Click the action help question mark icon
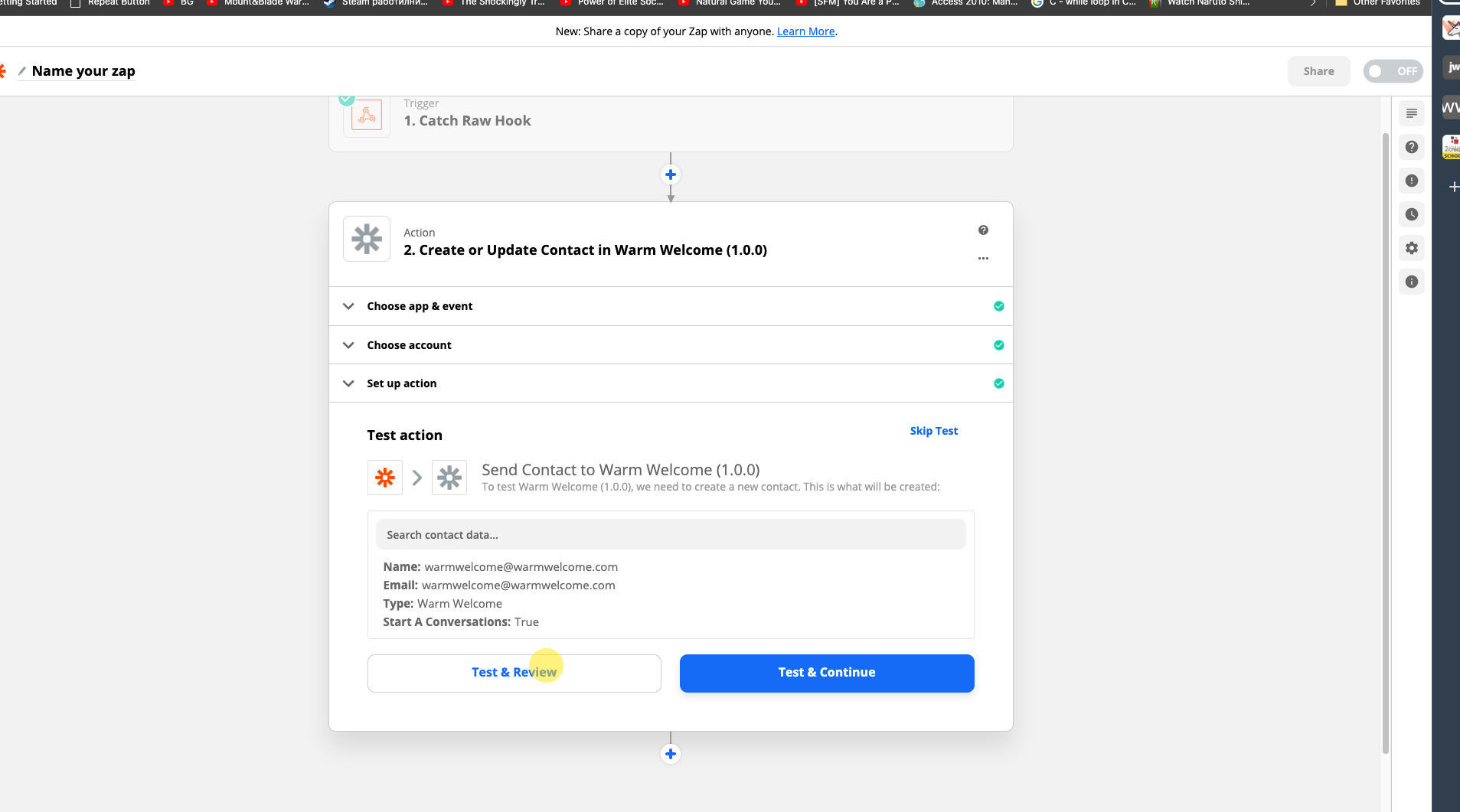 point(983,230)
